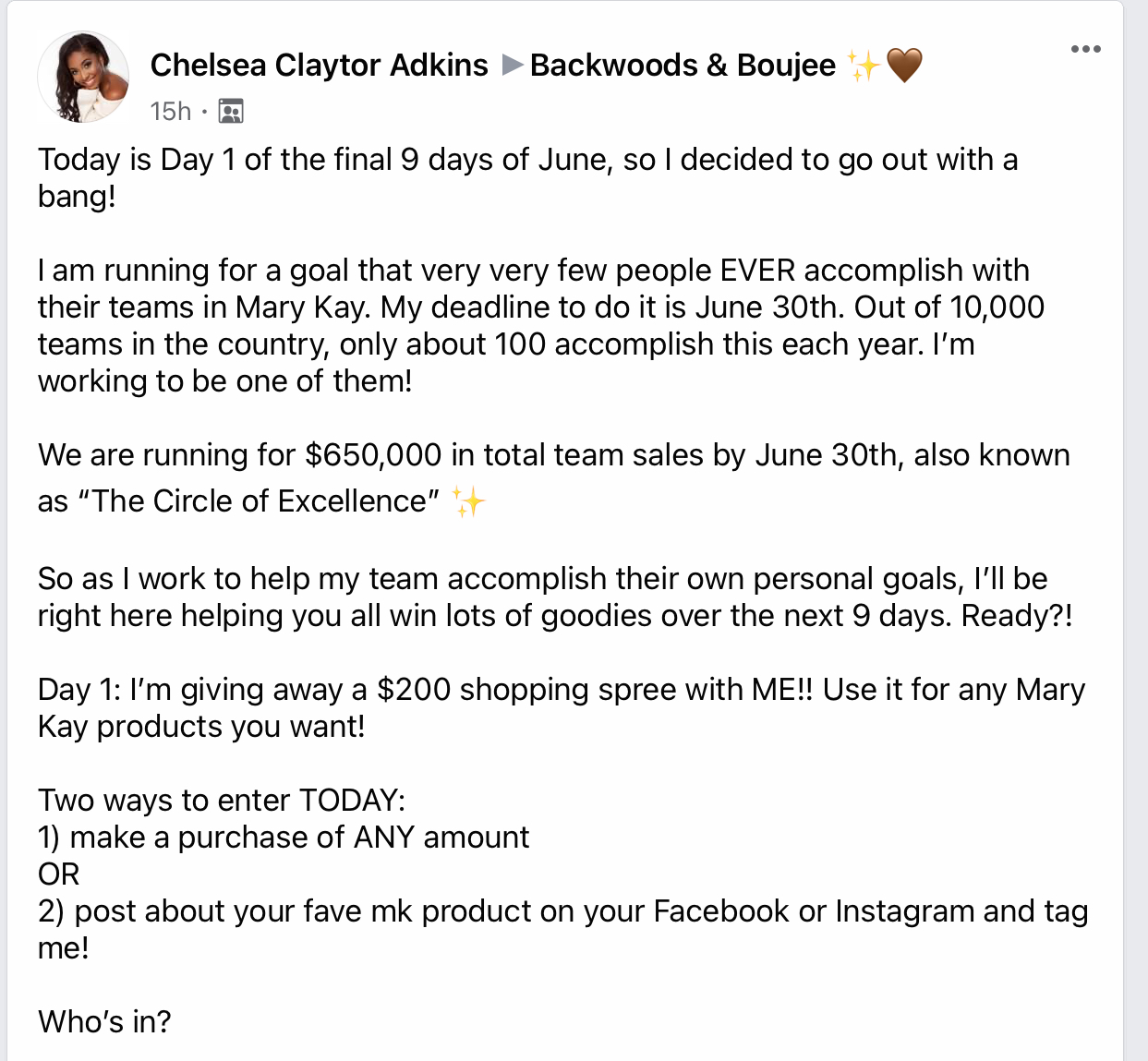Click the paragraph mentioning Mary Kay teams deadline
The width and height of the screenshot is (1148, 1061).
pyautogui.click(x=541, y=325)
